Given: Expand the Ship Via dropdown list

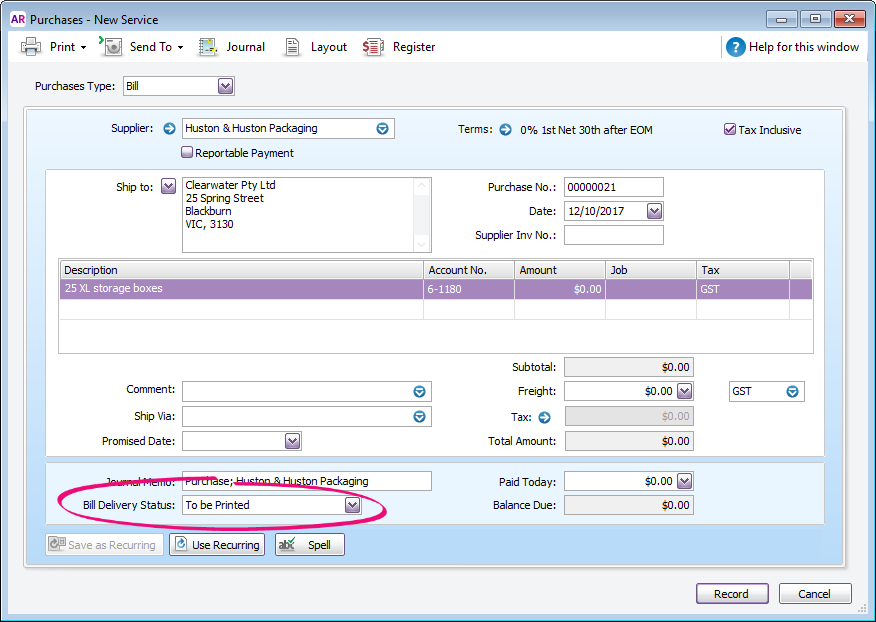Looking at the screenshot, I should (x=420, y=417).
